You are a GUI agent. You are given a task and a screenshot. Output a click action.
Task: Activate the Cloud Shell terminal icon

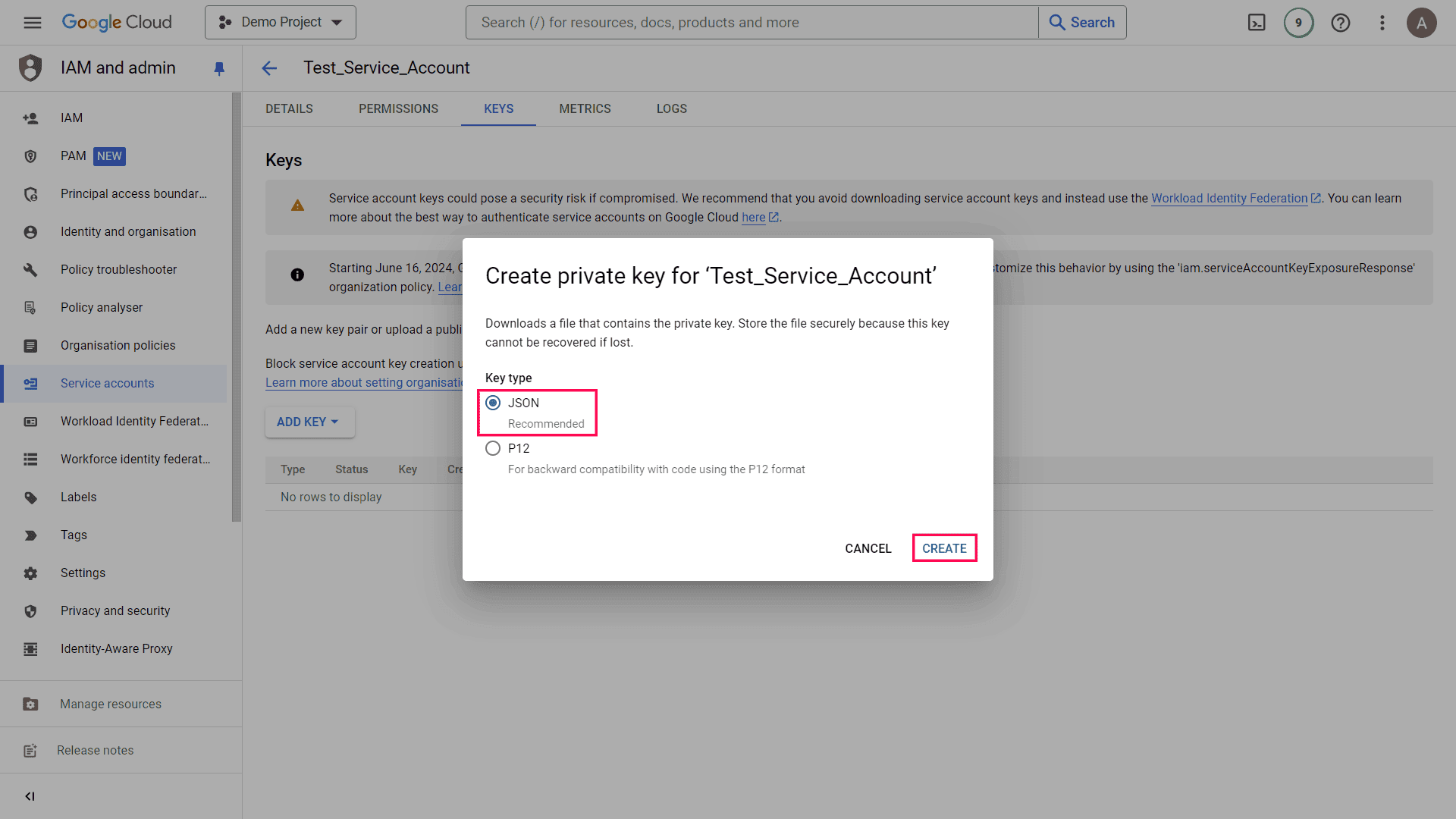1257,23
